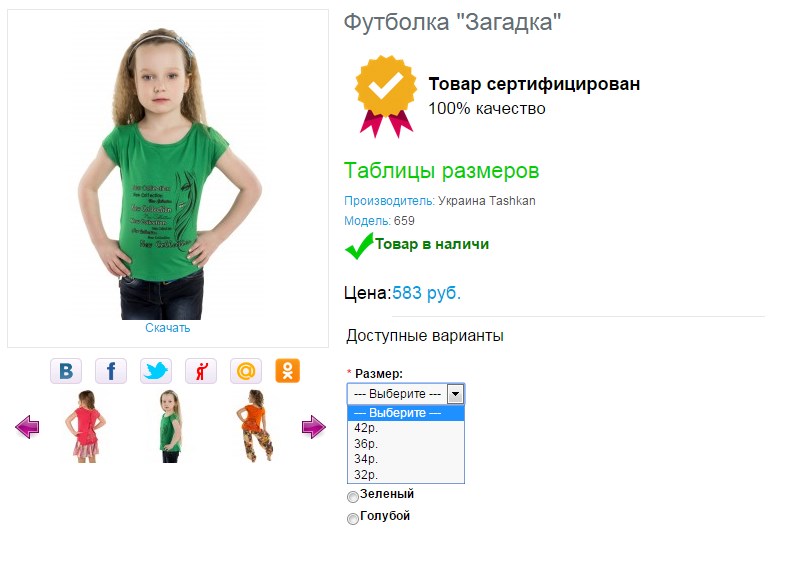Share the product via the VKontakte icon
This screenshot has height=573, width=794.
coord(66,371)
